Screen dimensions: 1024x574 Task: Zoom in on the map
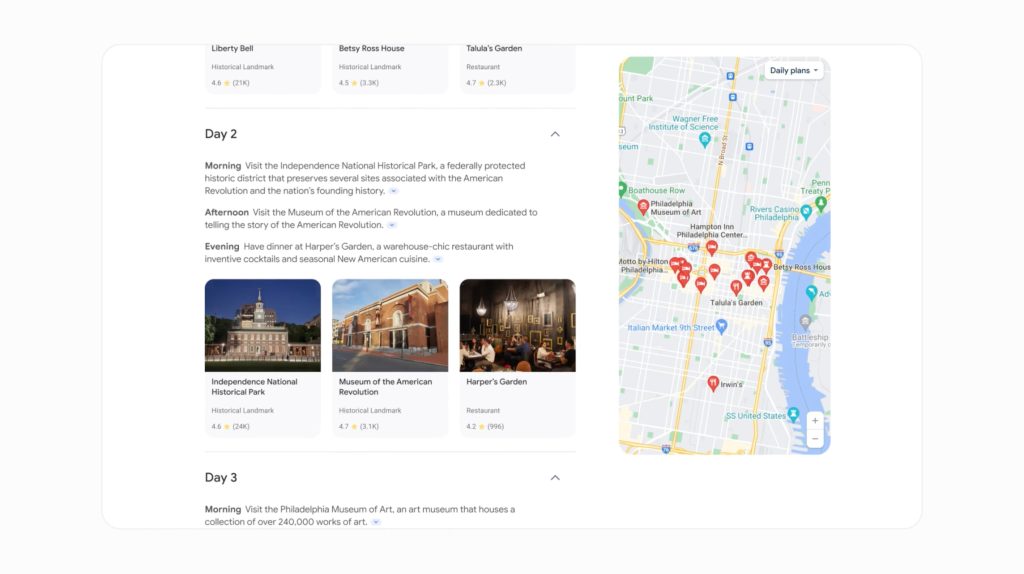pos(815,421)
